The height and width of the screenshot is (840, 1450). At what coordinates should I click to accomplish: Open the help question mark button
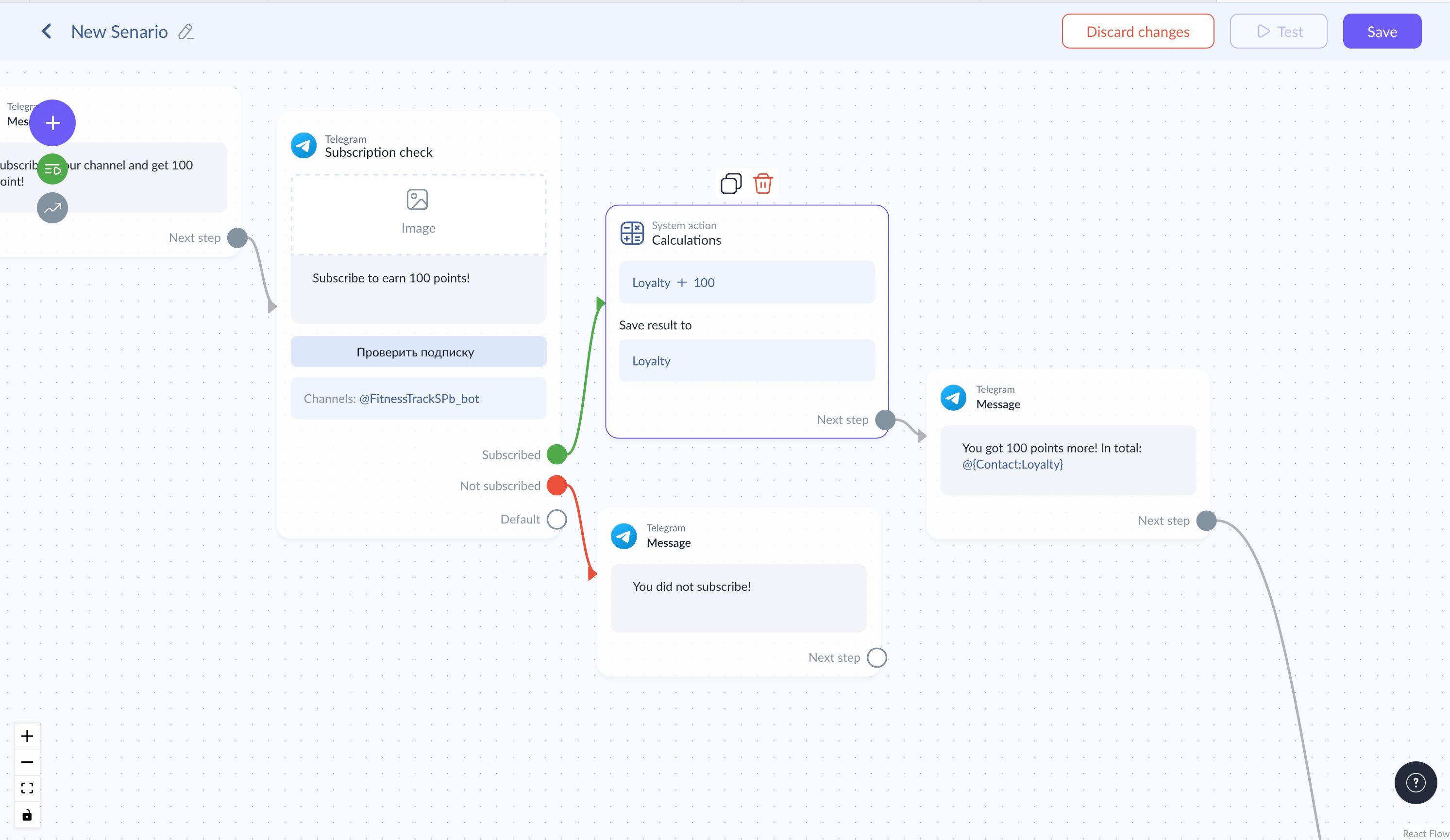coord(1416,783)
